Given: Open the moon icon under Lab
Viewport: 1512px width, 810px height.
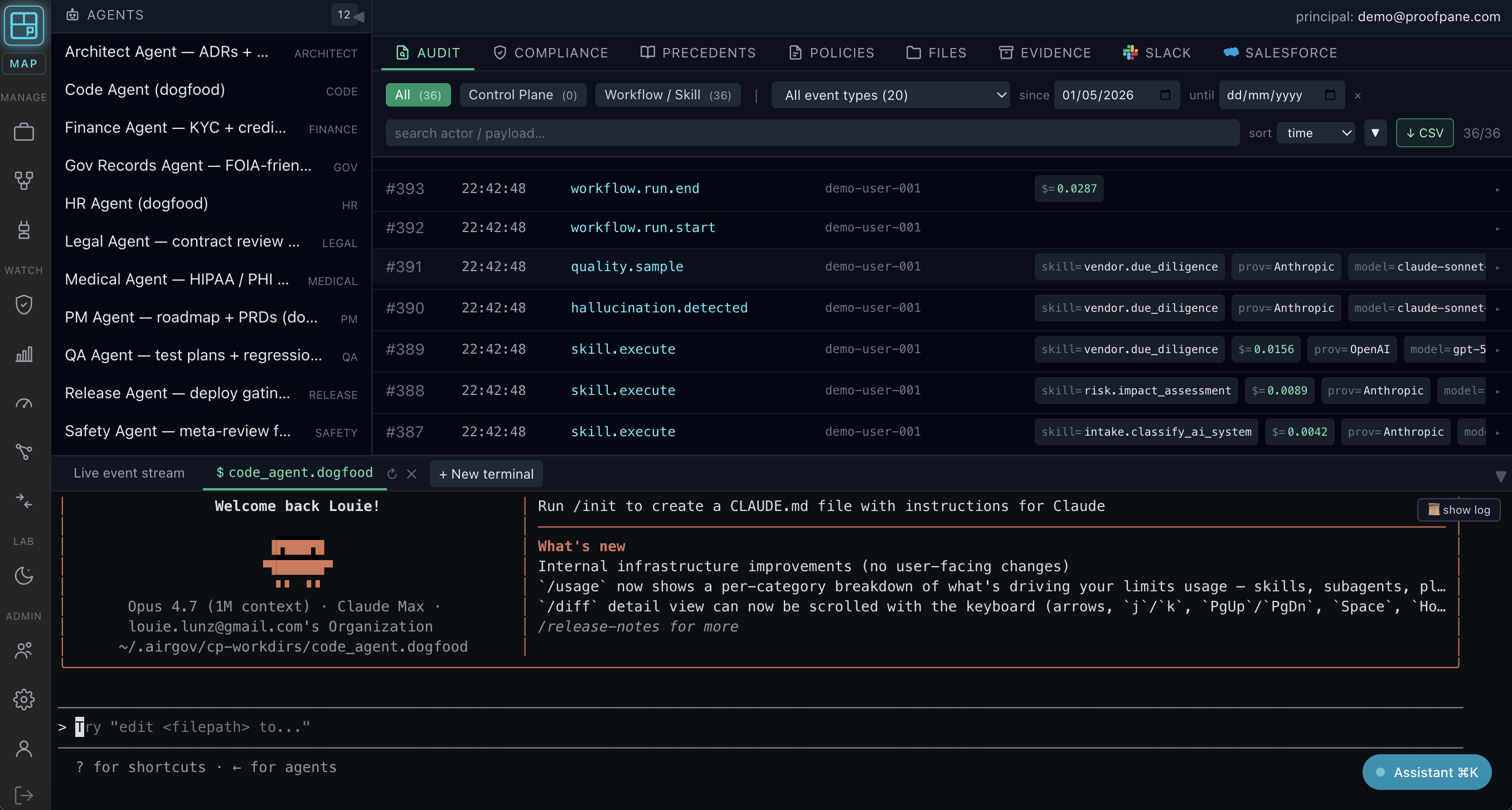Looking at the screenshot, I should (23, 575).
